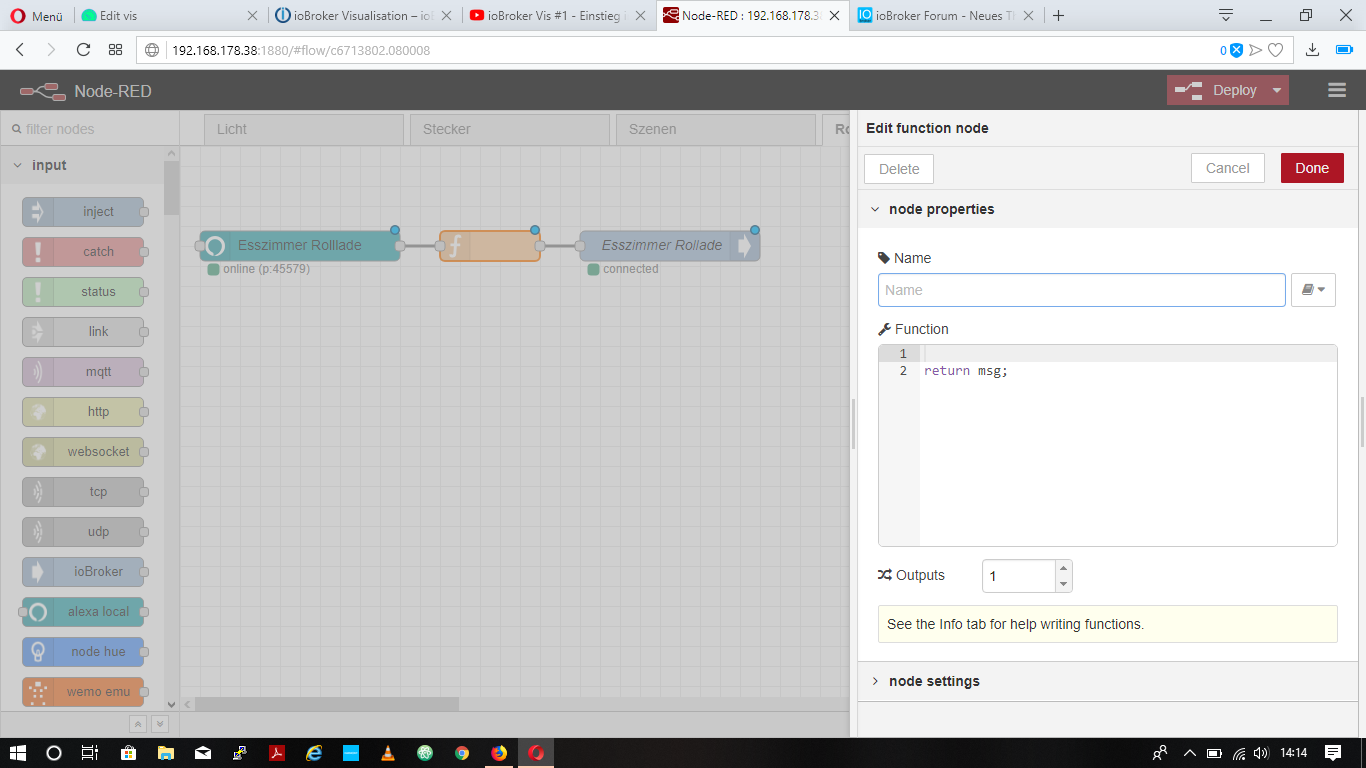Choose the ioBroker node in the palette
Image resolution: width=1366 pixels, height=768 pixels.
click(83, 572)
